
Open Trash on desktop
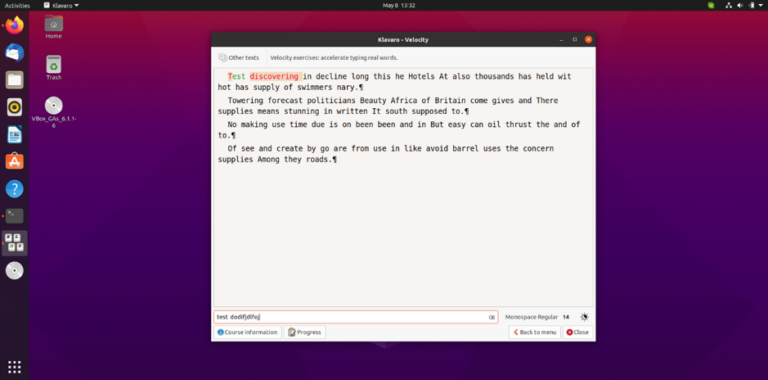(53, 68)
